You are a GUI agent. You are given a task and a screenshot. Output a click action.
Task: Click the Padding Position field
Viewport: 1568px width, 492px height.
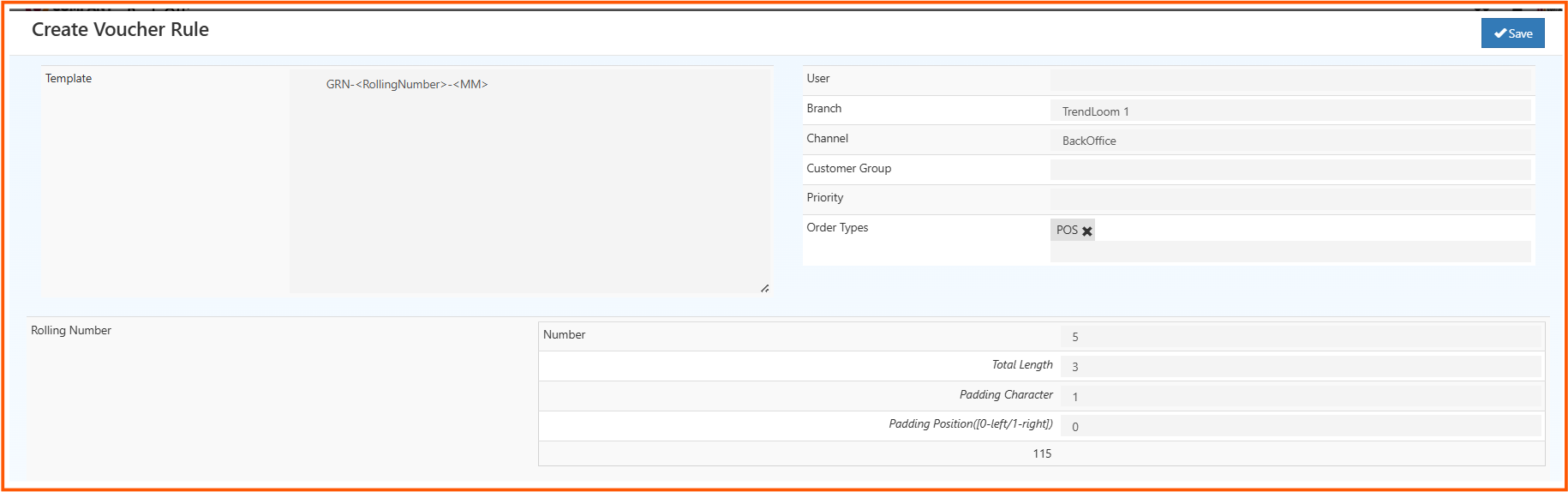[1300, 426]
